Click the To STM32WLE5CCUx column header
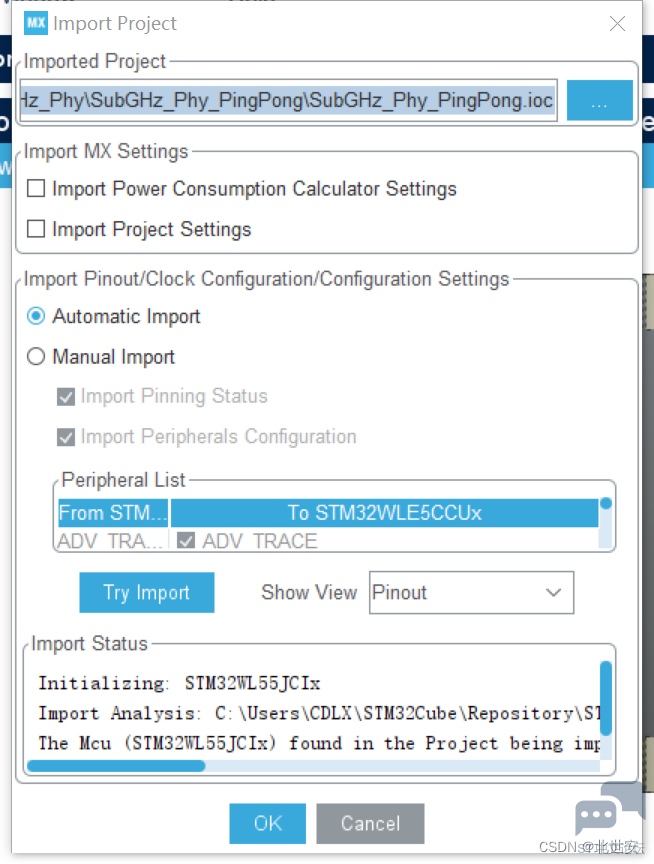This screenshot has height=864, width=654. [385, 513]
